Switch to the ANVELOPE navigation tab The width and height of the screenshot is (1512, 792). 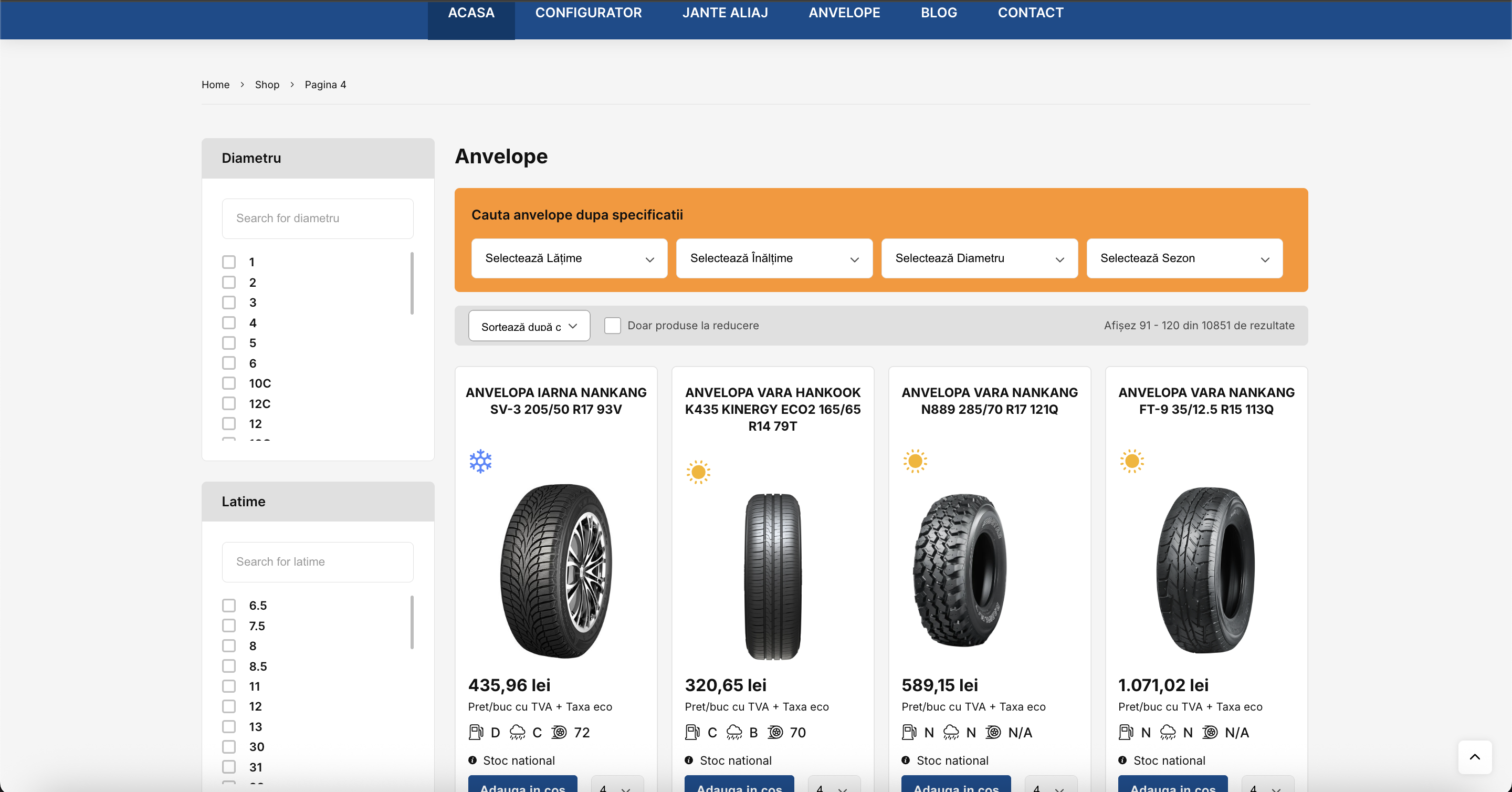[x=844, y=12]
